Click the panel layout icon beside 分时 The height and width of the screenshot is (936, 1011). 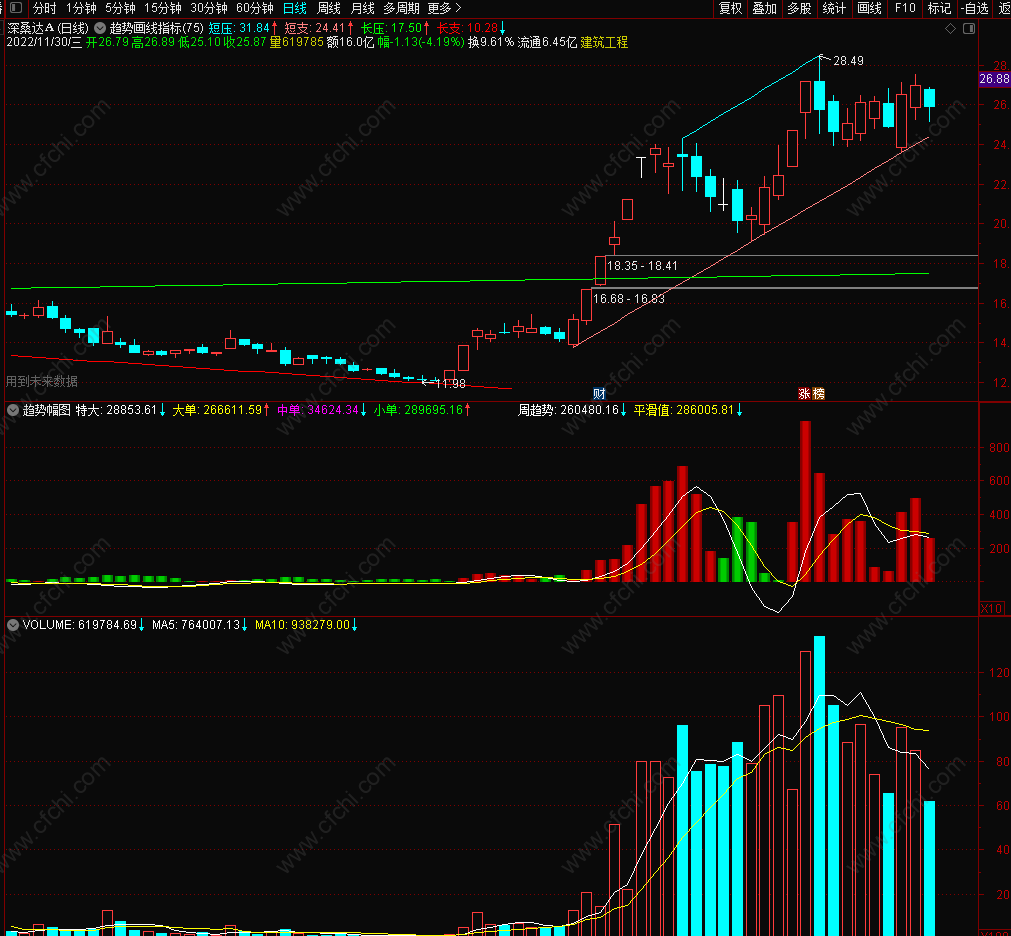pyautogui.click(x=17, y=8)
